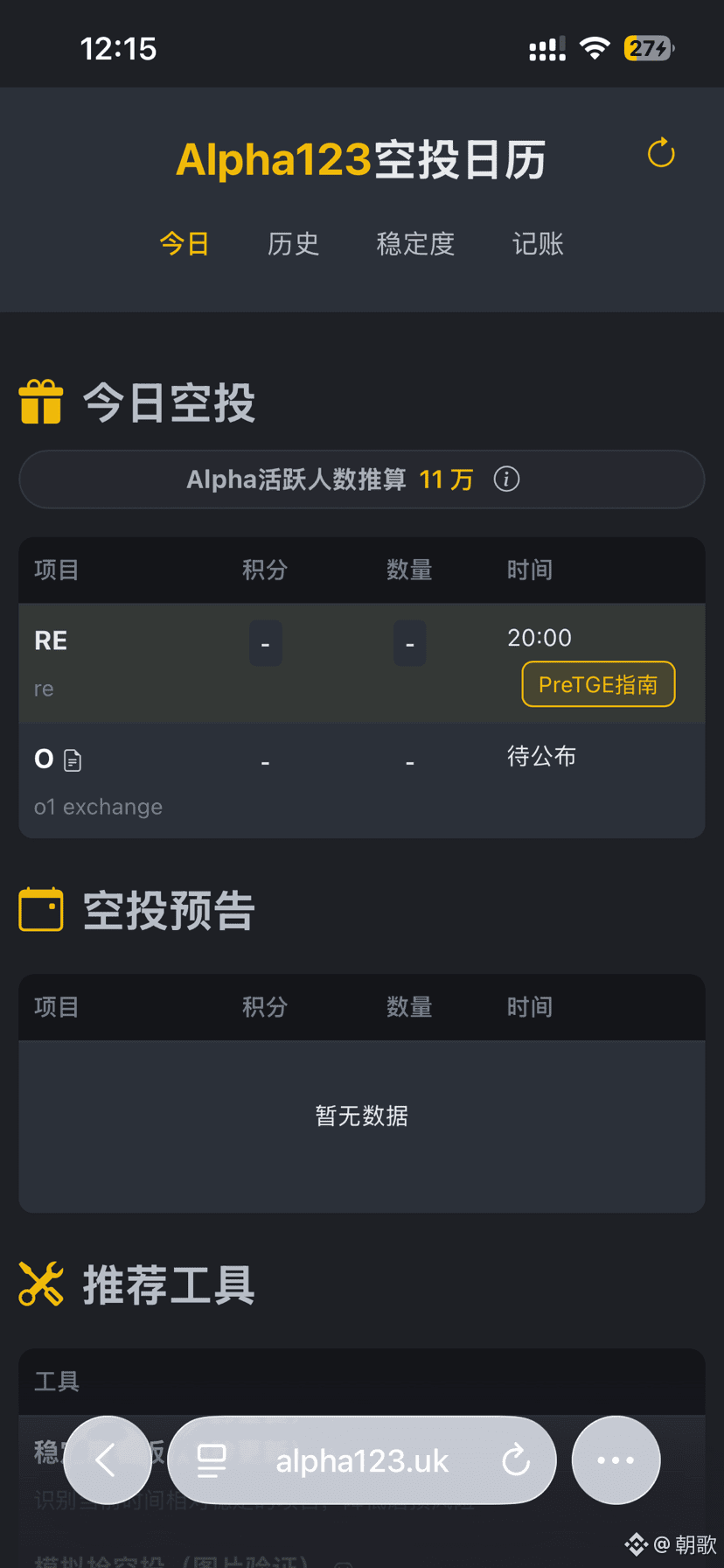Open the page reader icon in address bar
The width and height of the screenshot is (724, 1568).
212,1460
